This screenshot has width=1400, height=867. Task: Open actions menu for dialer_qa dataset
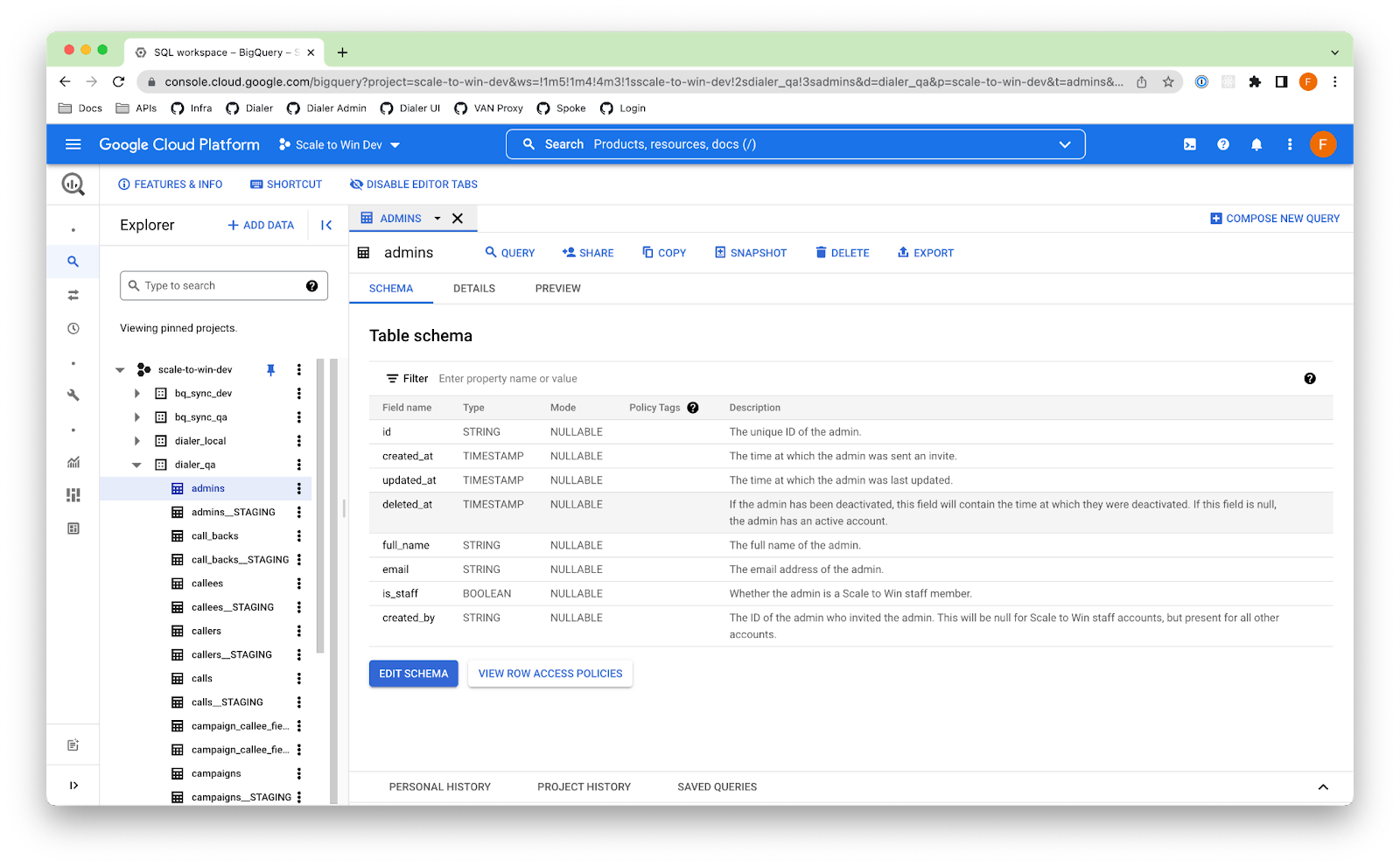[299, 465]
